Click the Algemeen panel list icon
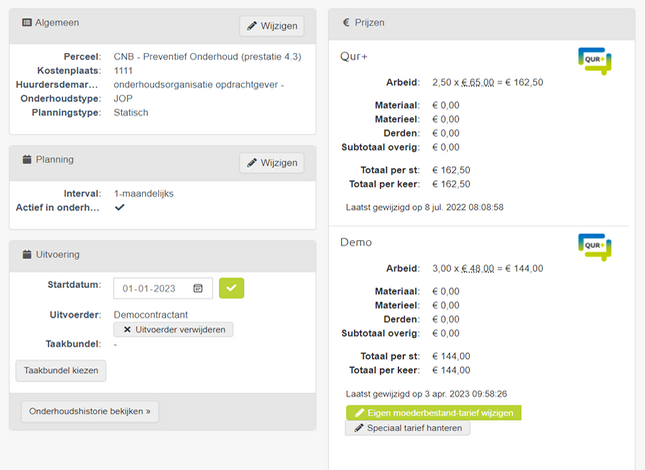Image resolution: width=645 pixels, height=470 pixels. pyautogui.click(x=26, y=23)
